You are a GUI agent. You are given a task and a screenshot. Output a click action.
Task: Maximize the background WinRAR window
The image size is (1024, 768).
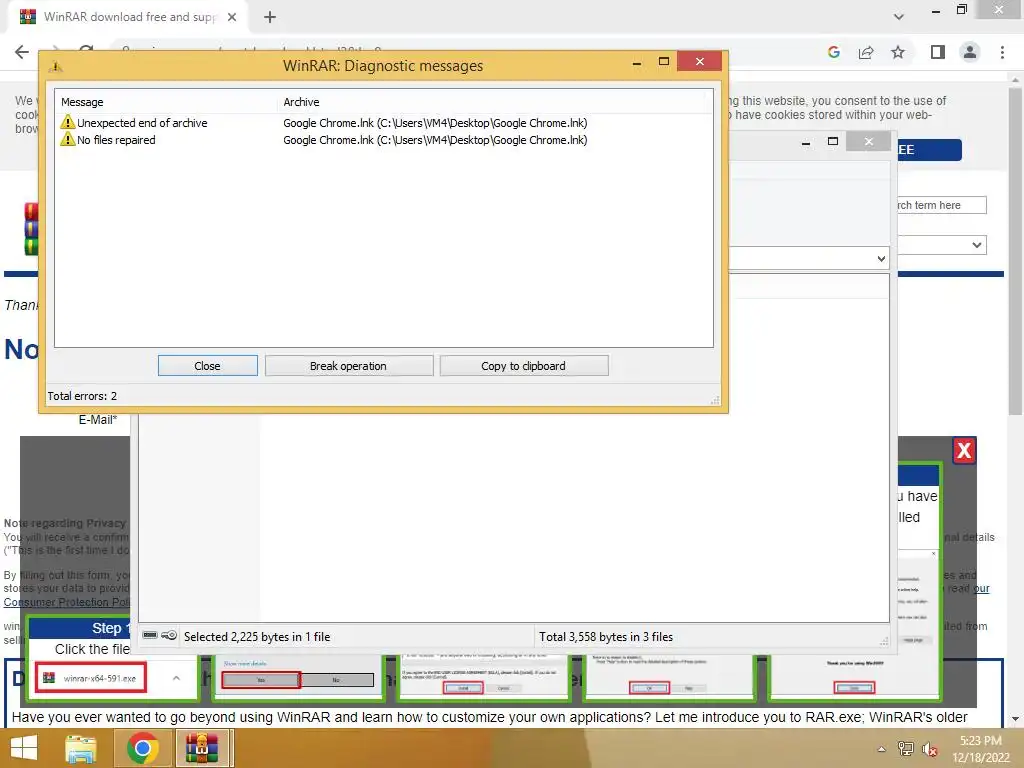point(833,142)
